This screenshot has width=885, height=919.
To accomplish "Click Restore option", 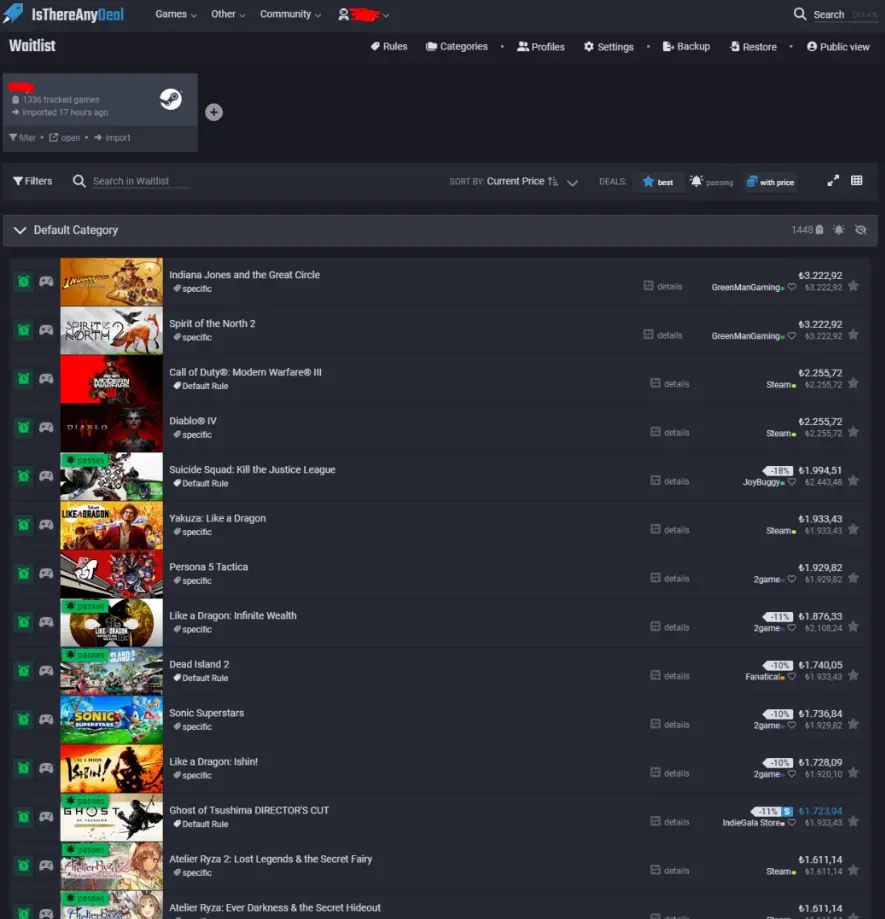I will click(753, 46).
